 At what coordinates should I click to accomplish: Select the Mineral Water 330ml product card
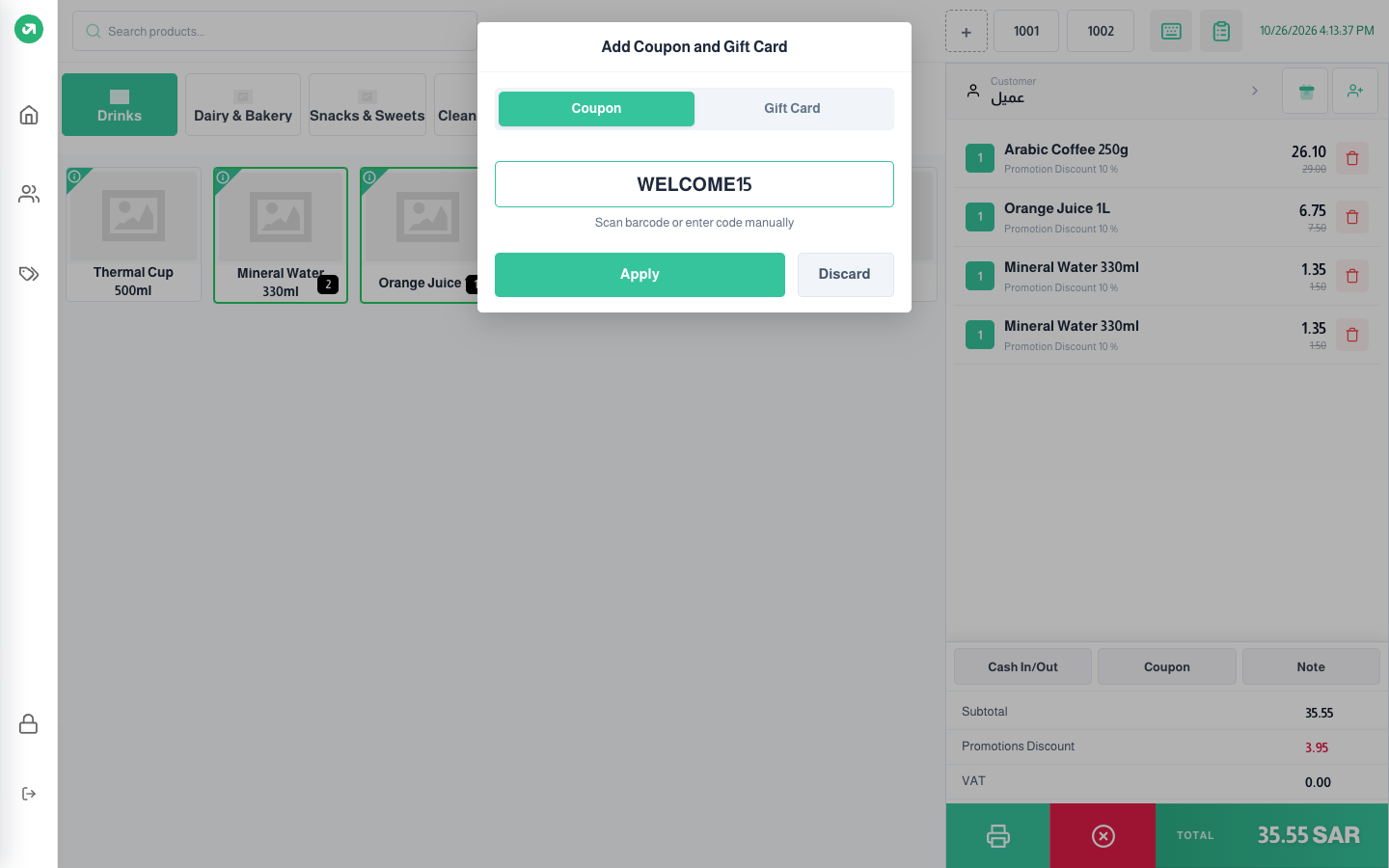pyautogui.click(x=281, y=234)
